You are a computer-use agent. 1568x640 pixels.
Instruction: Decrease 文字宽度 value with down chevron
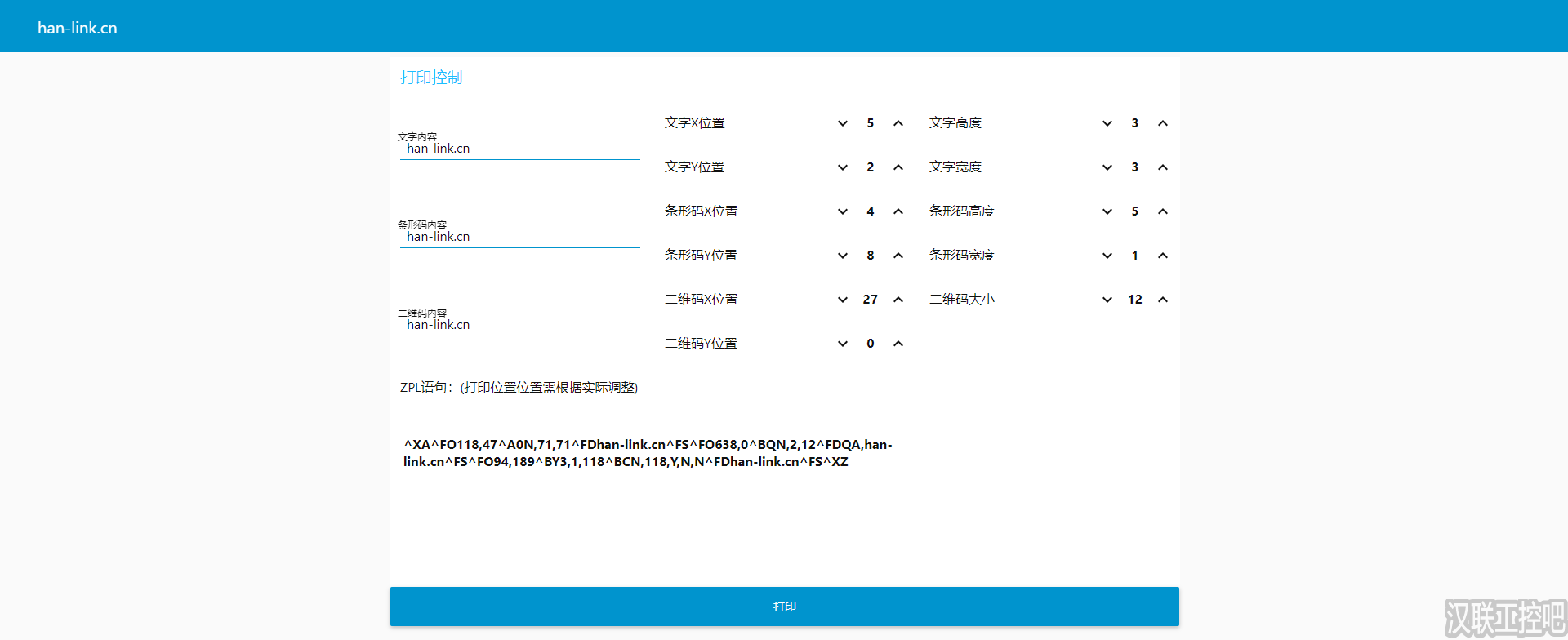(x=1107, y=167)
